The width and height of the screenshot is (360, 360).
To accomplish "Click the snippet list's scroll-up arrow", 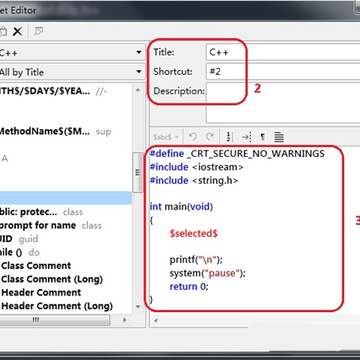I will point(138,90).
